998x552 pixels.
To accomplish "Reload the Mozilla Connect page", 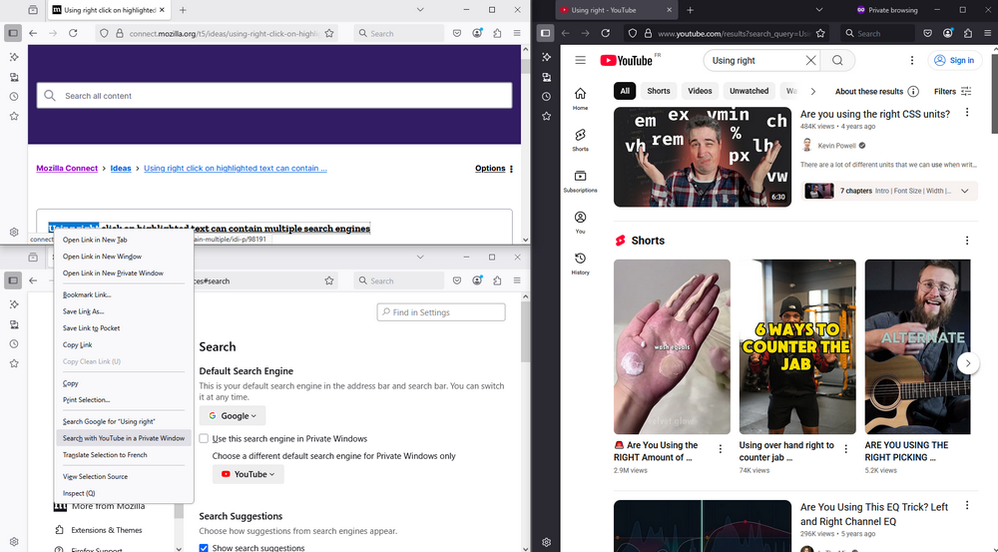I will (73, 33).
